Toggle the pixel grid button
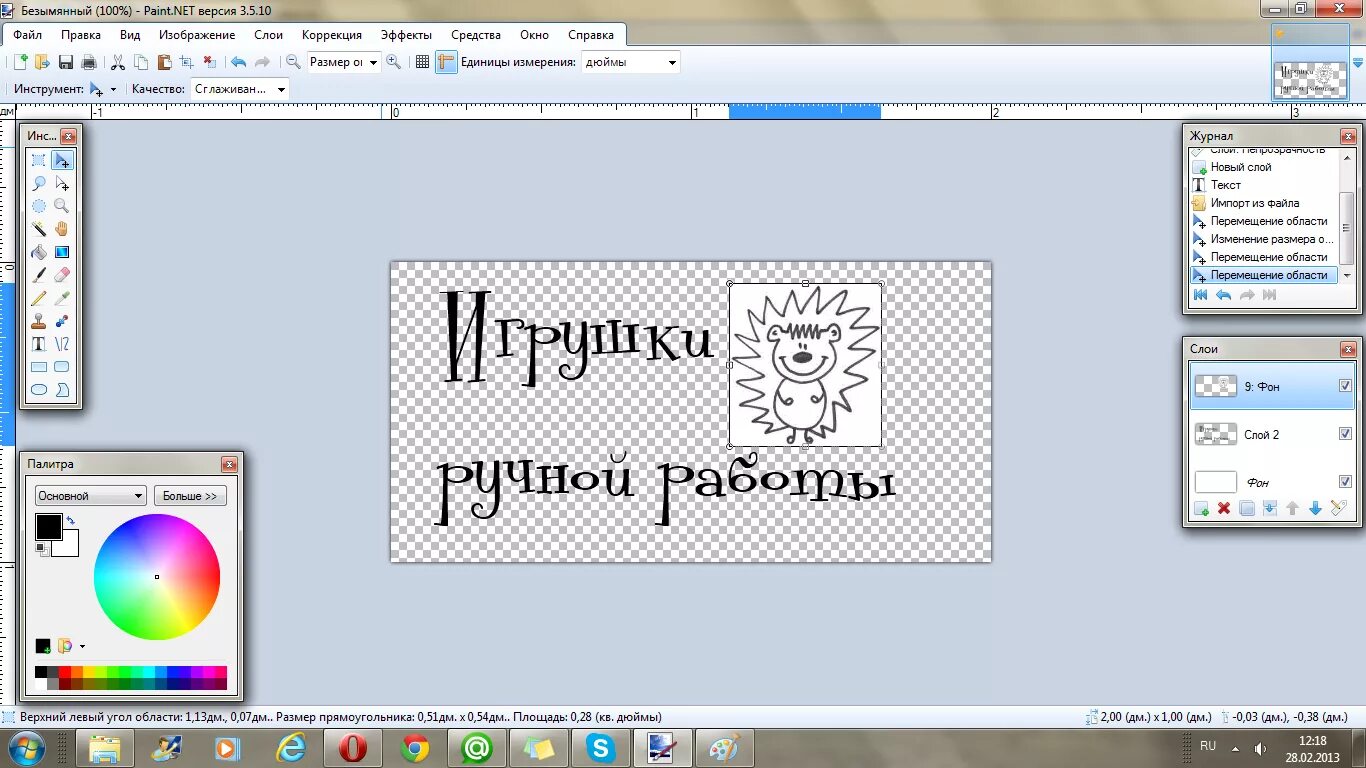The image size is (1366, 768). tap(422, 62)
